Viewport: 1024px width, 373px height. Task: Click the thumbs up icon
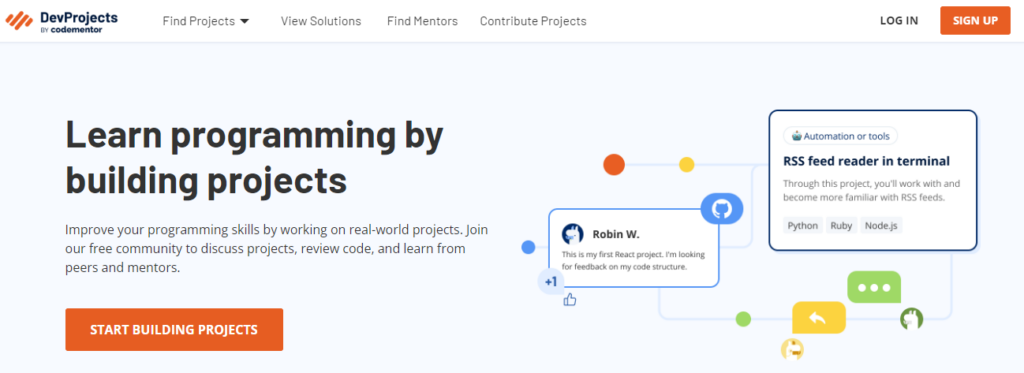569,300
